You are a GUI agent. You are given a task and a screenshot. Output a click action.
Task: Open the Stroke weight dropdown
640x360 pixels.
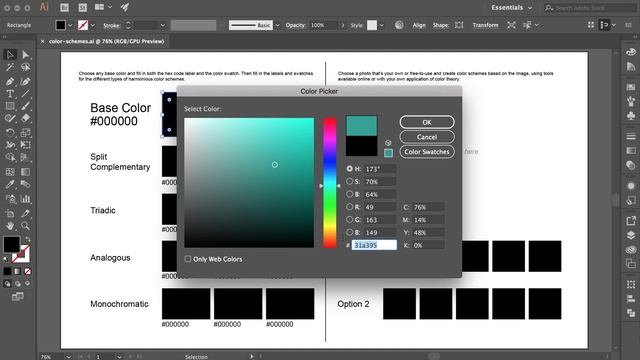(162, 25)
